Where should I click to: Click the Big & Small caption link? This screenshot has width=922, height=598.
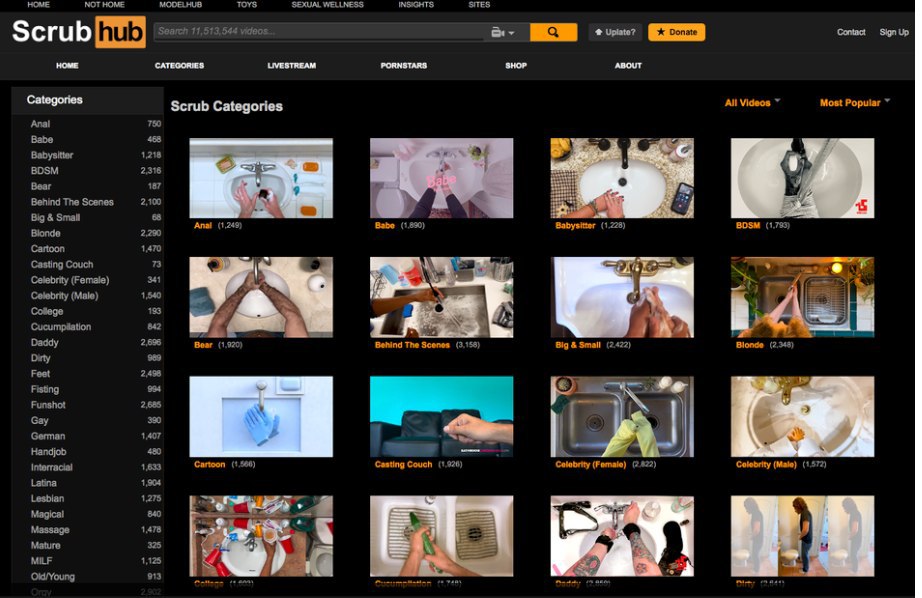(x=578, y=345)
